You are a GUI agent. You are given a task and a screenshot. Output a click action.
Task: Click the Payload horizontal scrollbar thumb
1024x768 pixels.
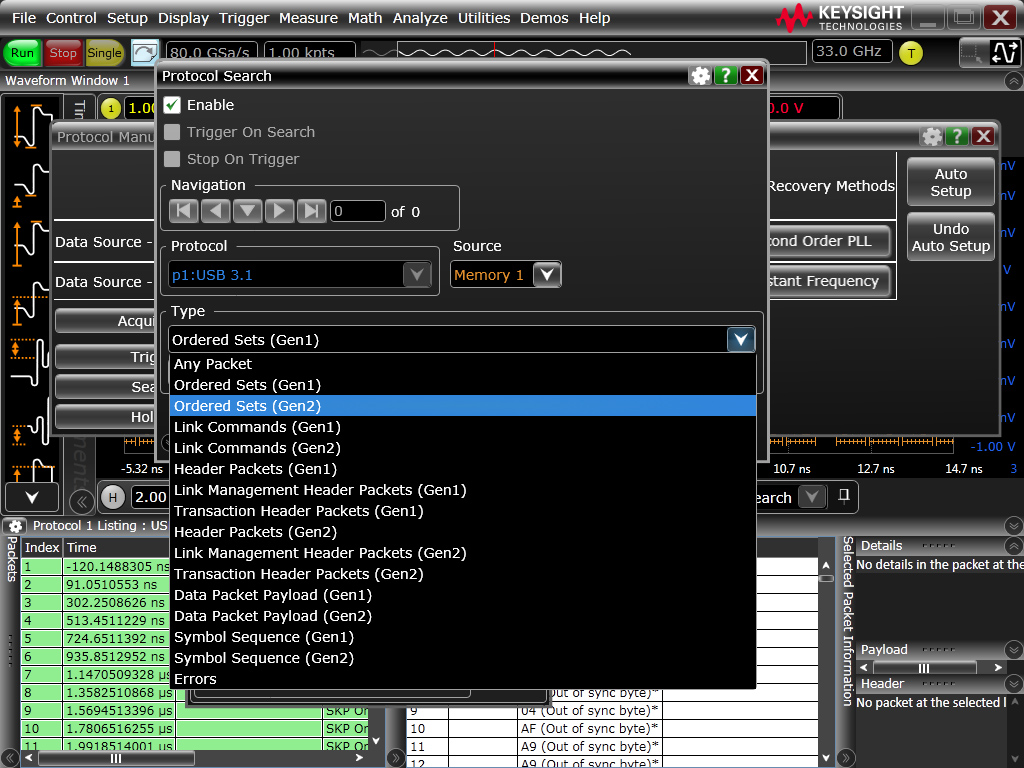click(x=923, y=668)
